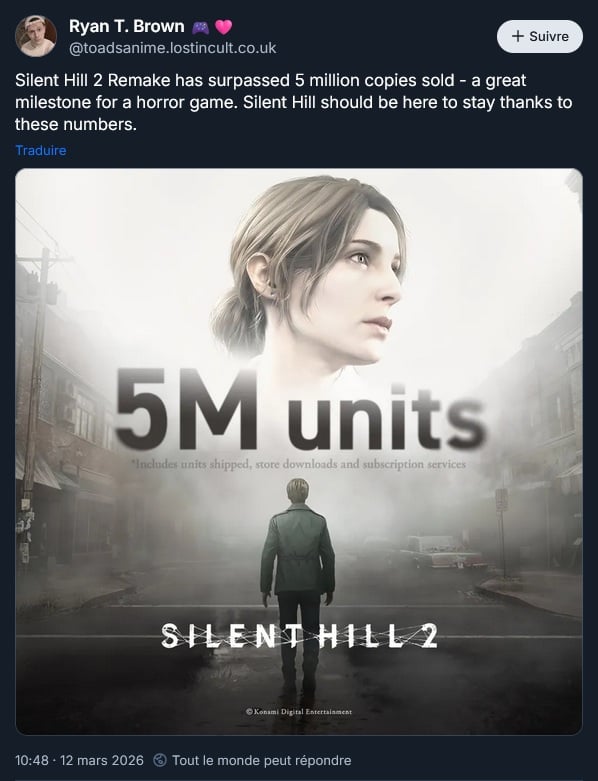Screen dimensions: 598x781
Task: Click the SILENT HILL 2 logo in image
Action: pyautogui.click(x=299, y=636)
